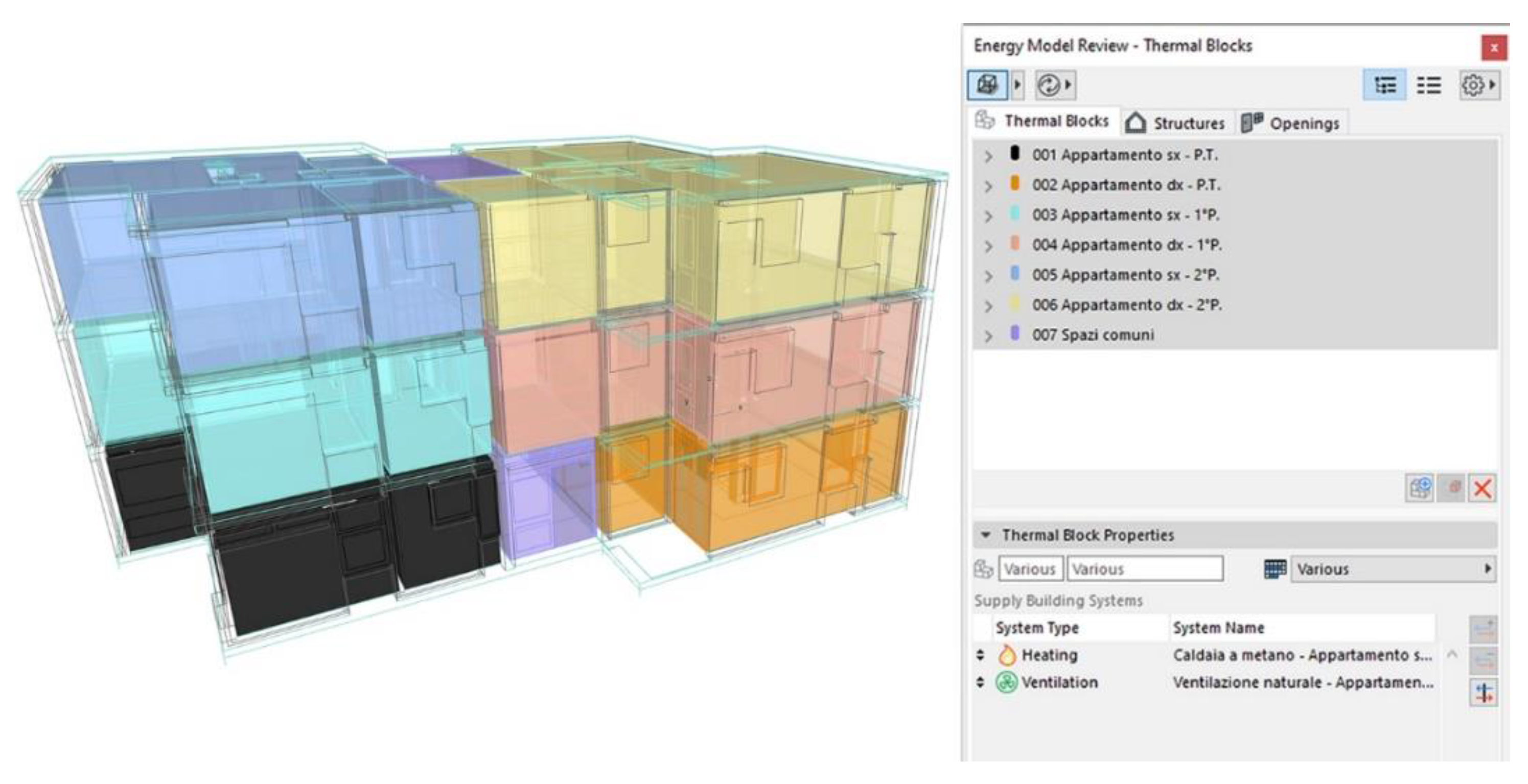Switch to the flat list view

[1428, 85]
